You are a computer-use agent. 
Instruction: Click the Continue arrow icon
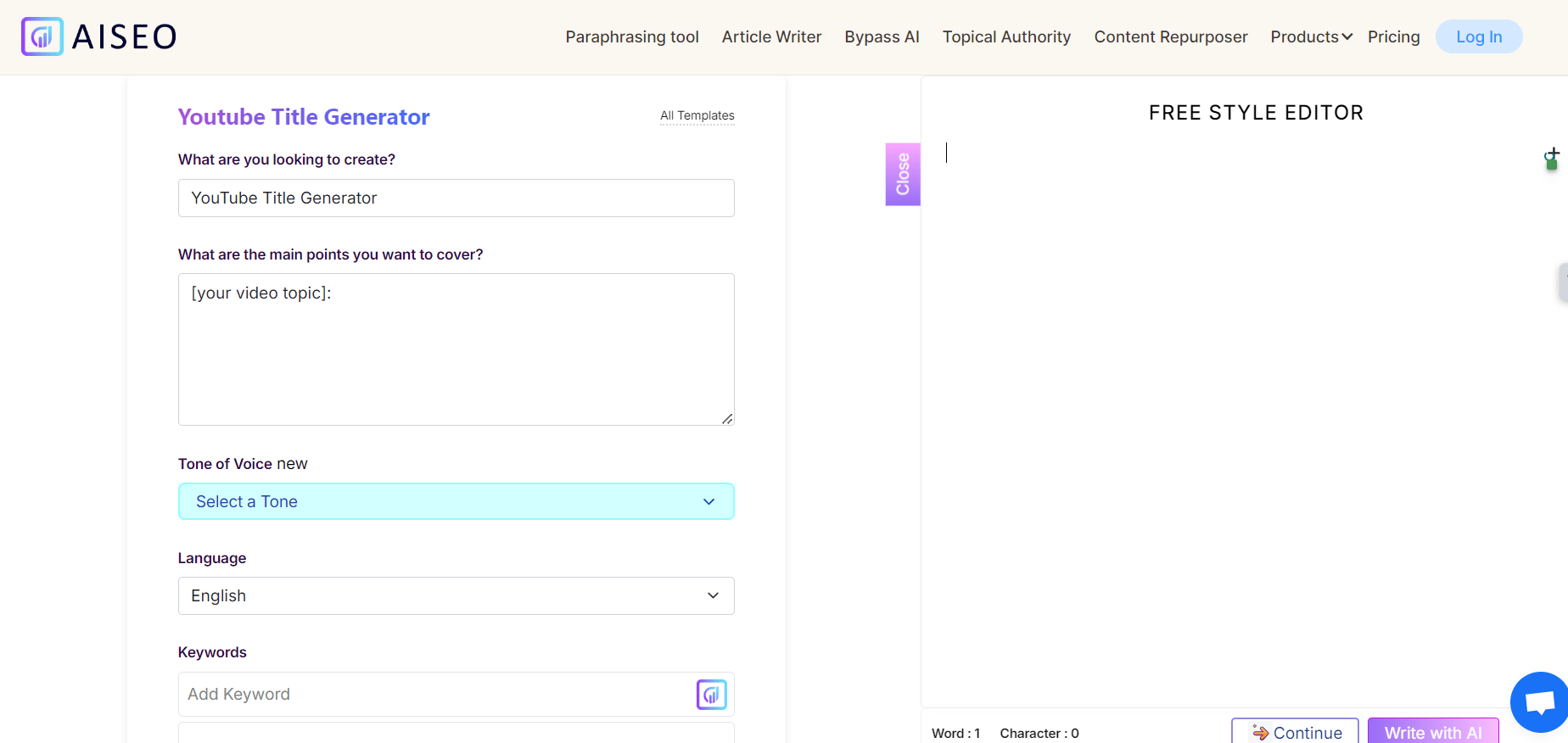coord(1260,733)
